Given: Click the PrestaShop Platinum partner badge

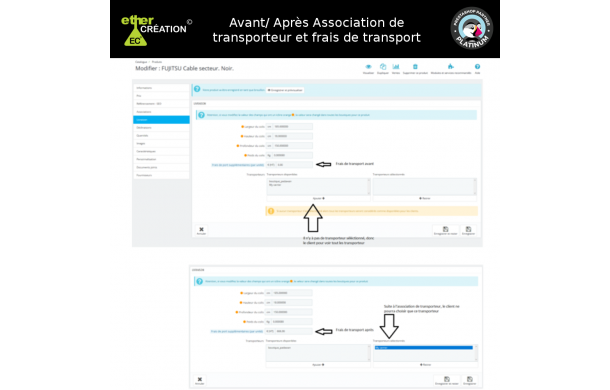Looking at the screenshot, I should point(472,28).
